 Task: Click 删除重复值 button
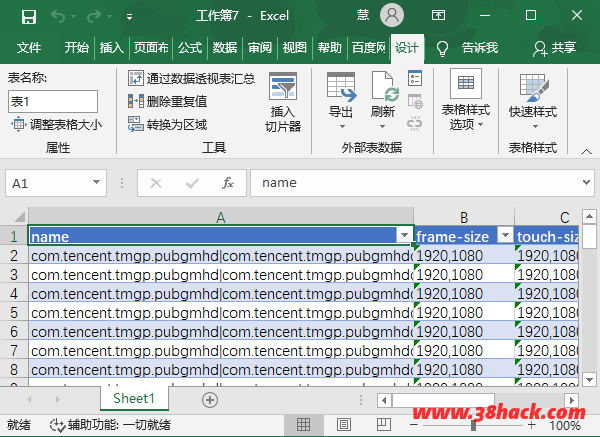(168, 101)
